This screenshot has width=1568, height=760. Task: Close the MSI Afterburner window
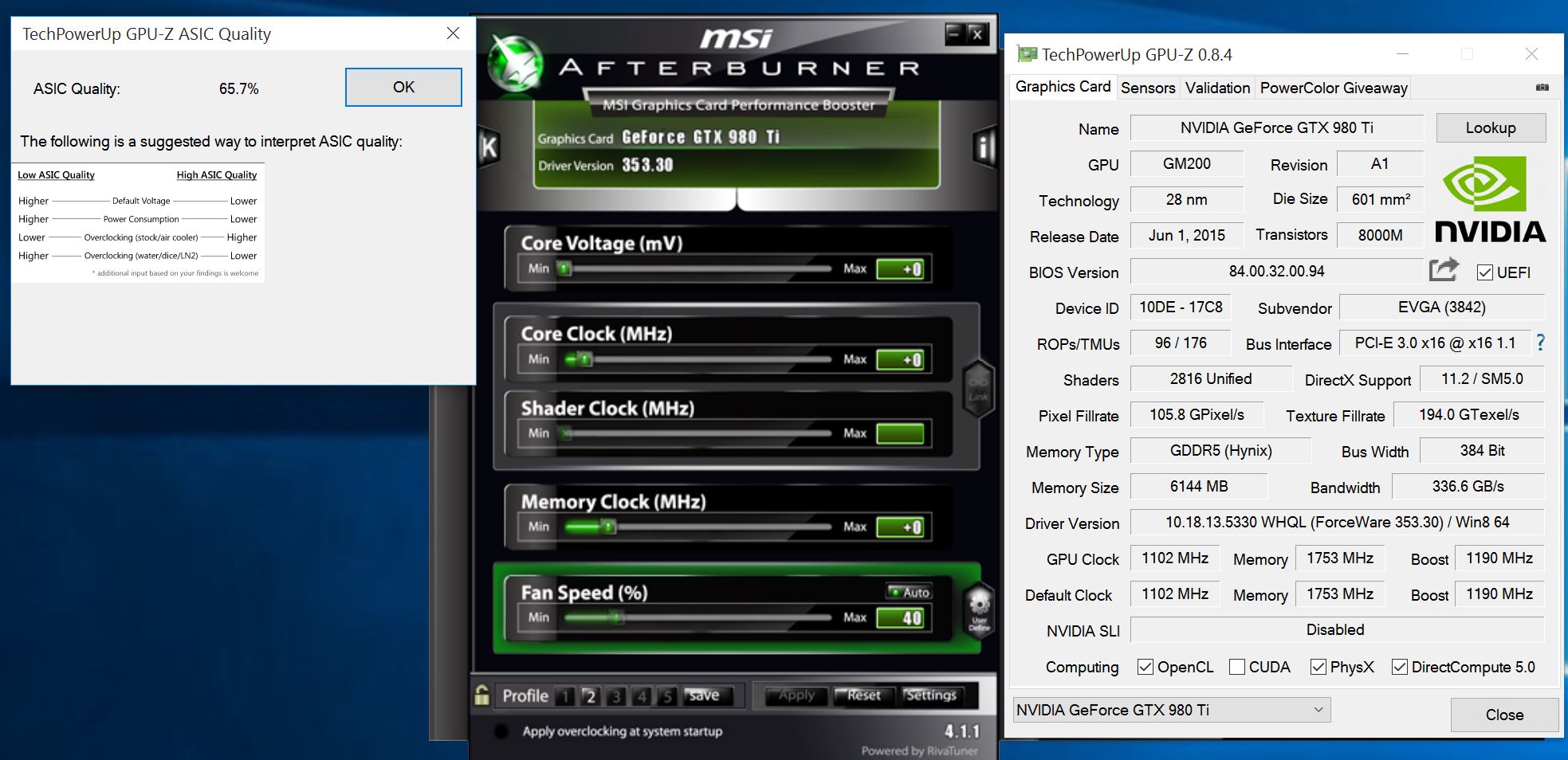coord(977,33)
